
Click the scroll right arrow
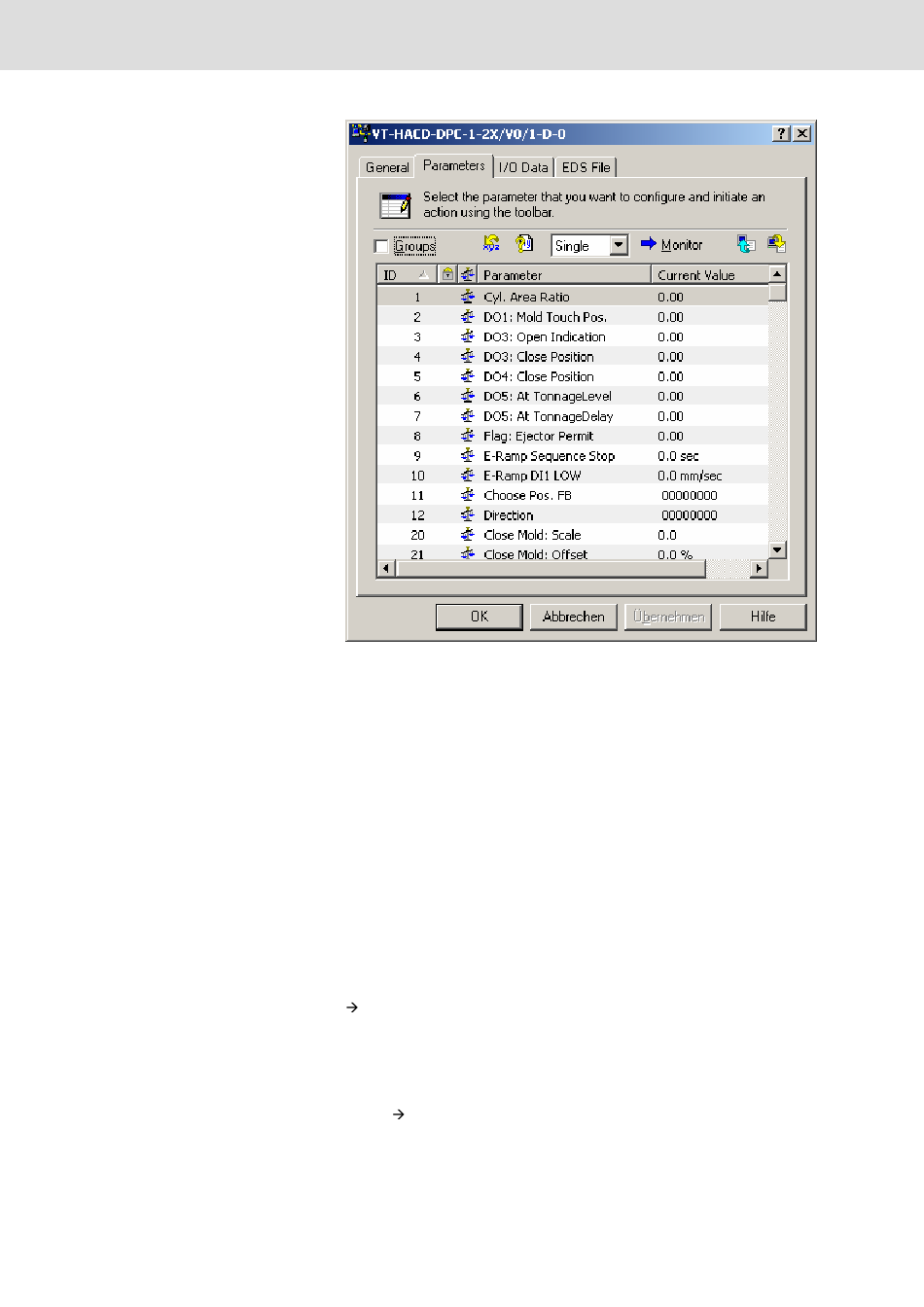760,569
